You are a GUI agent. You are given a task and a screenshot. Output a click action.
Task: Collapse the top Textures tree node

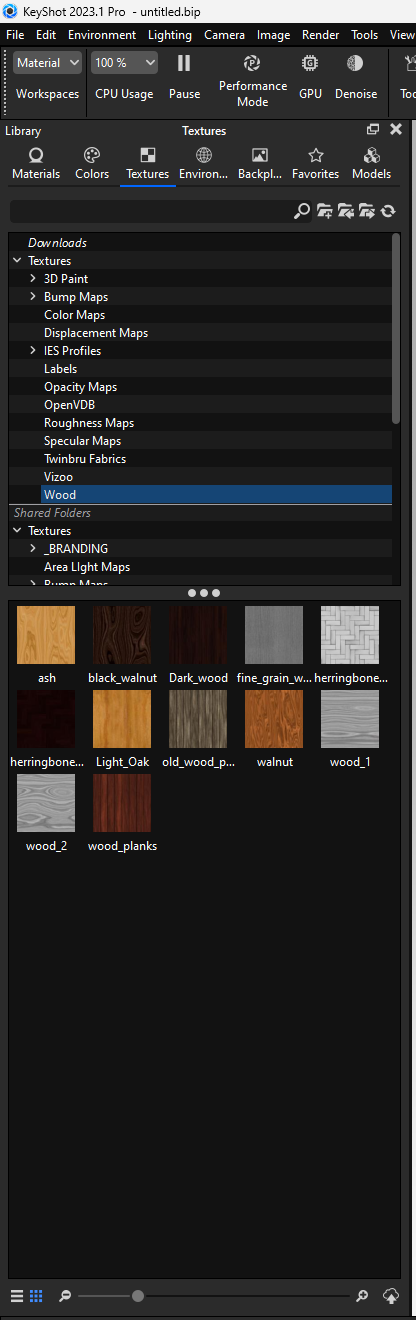(x=17, y=261)
